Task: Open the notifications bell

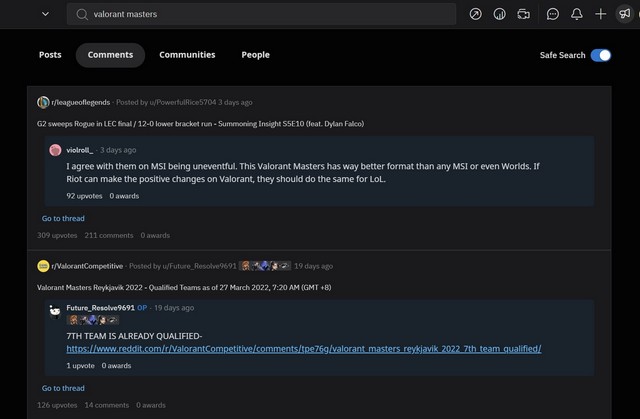Action: pos(577,14)
